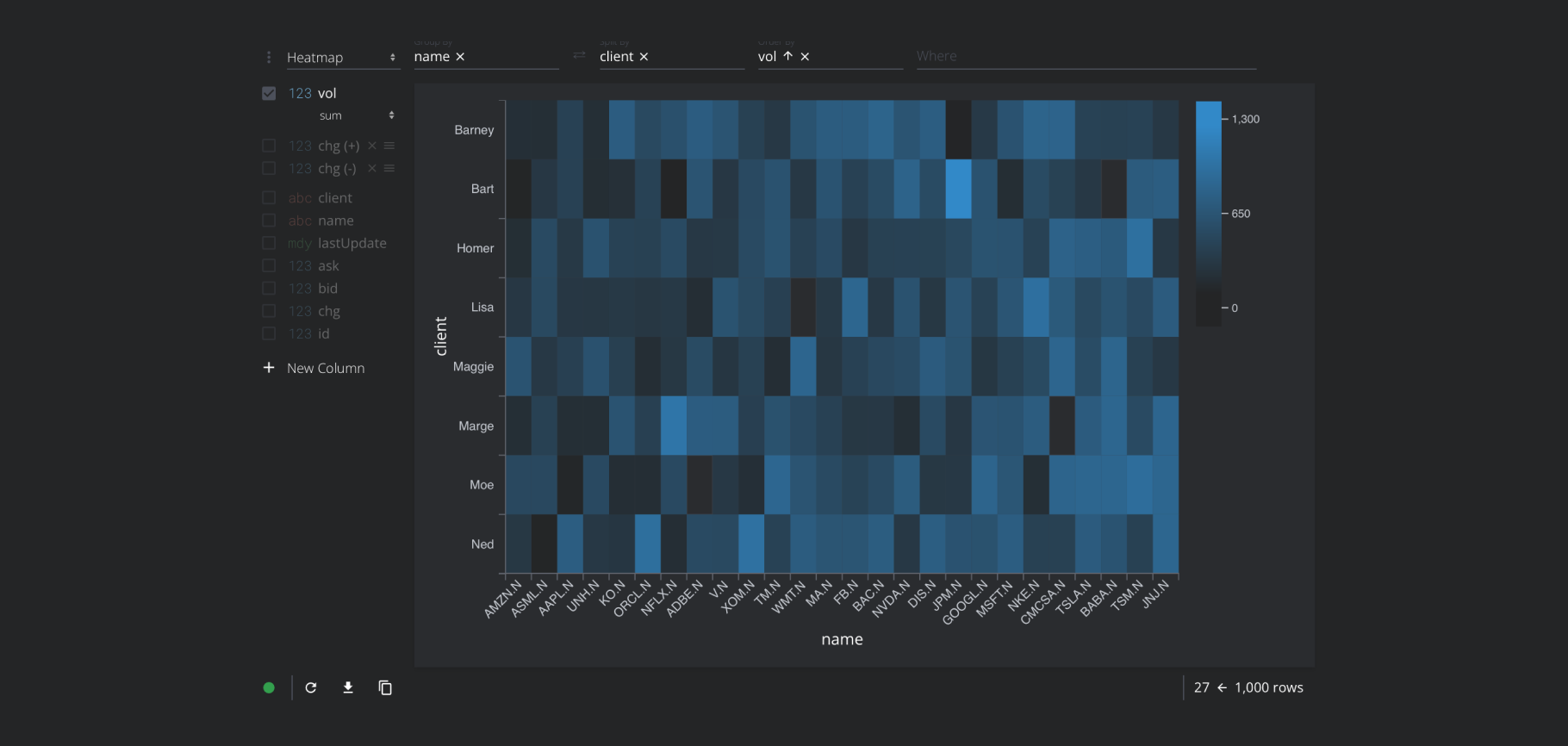Check the ask column checkbox
The height and width of the screenshot is (746, 1568).
click(x=269, y=265)
